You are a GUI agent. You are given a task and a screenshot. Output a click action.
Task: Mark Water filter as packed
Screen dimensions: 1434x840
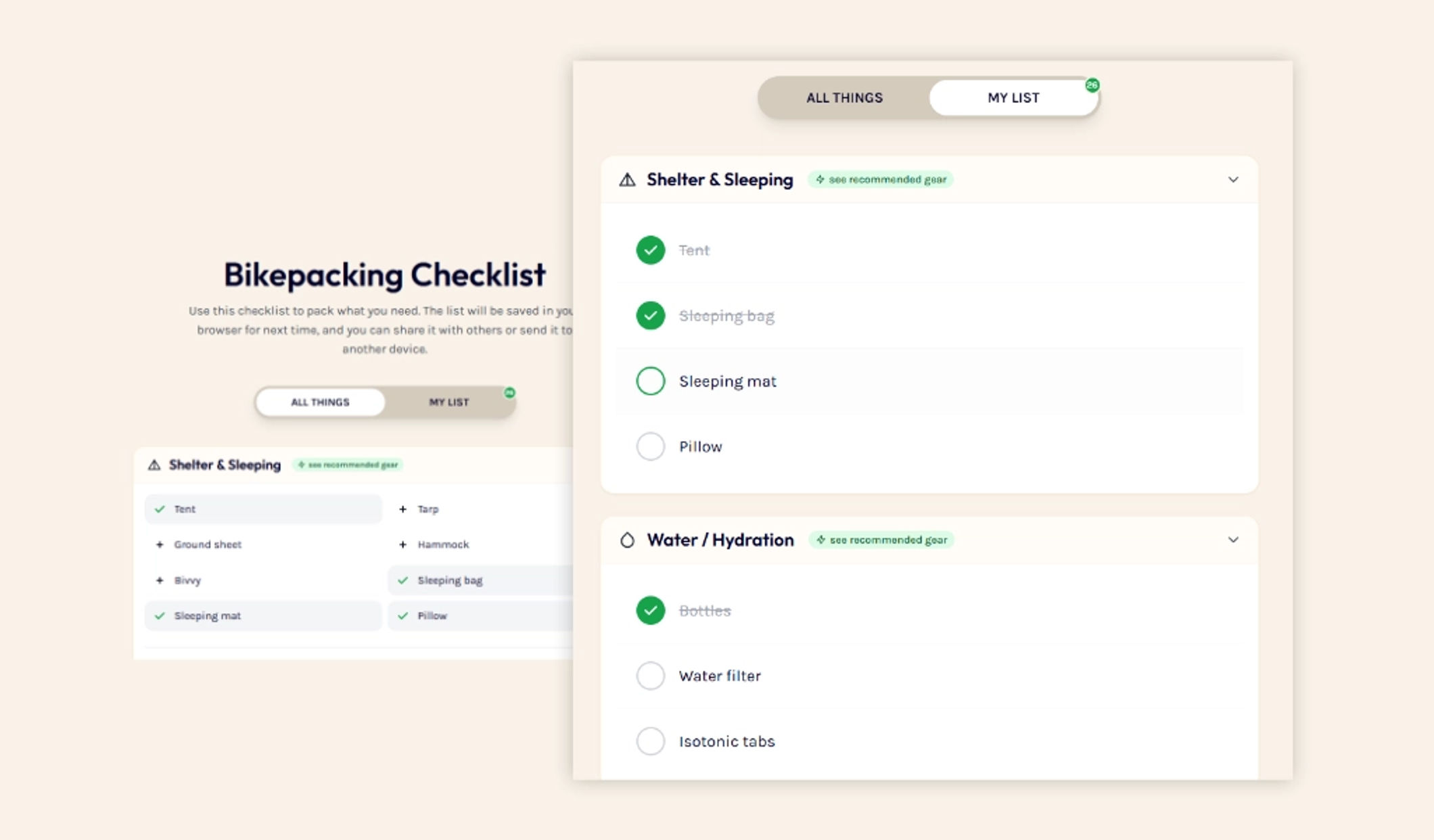[x=650, y=676]
